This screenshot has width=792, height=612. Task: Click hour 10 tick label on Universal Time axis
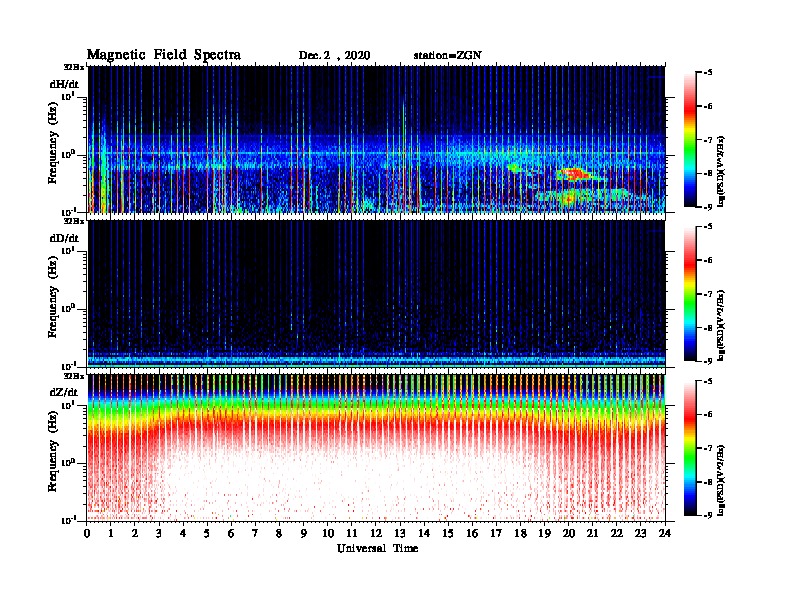328,533
